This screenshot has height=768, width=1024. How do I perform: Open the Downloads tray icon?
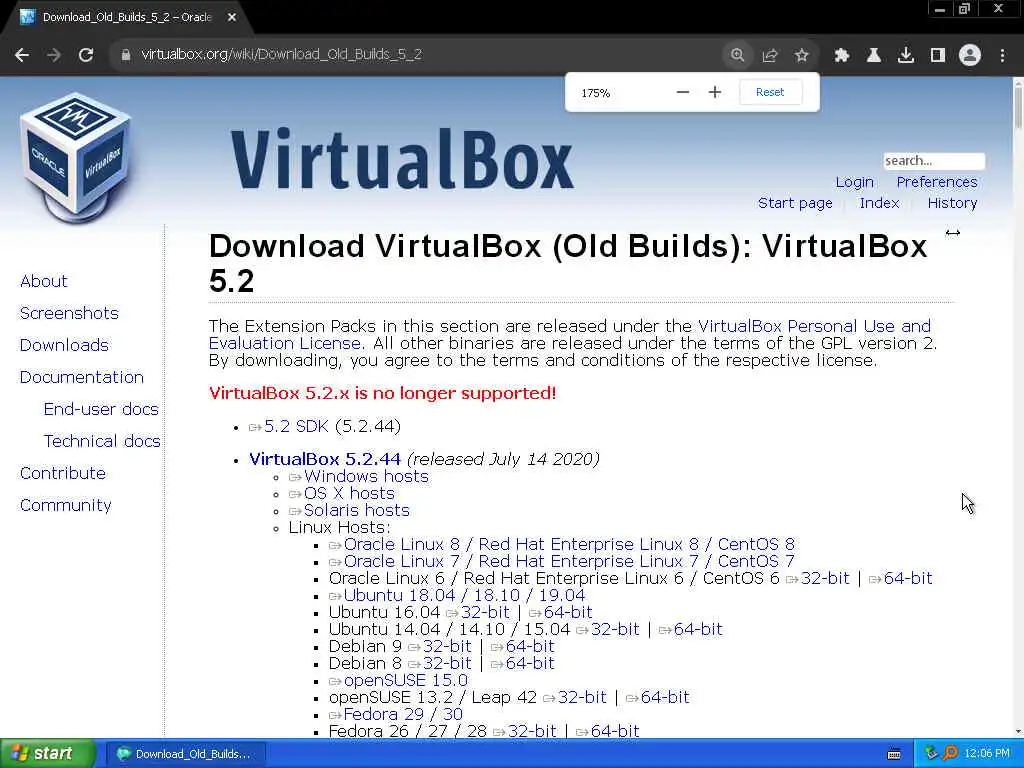(x=906, y=55)
